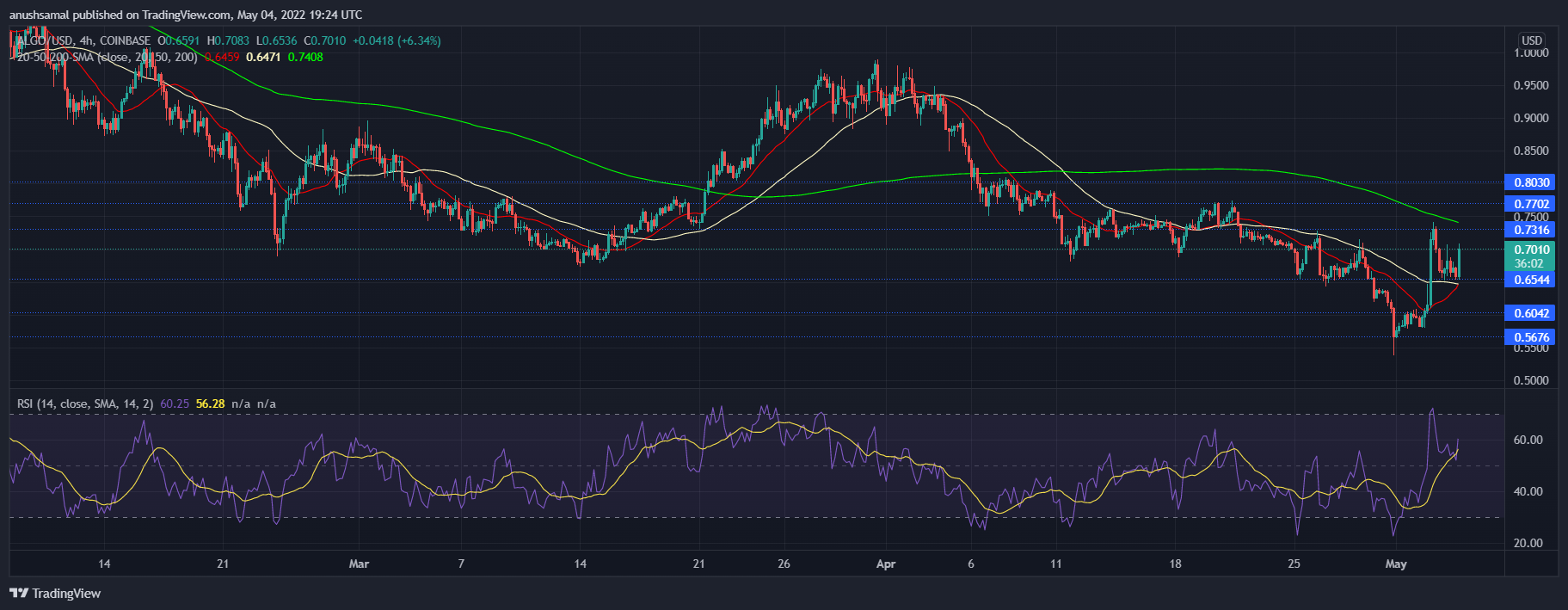Click the May date on time axis
The height and width of the screenshot is (610, 1568).
click(1396, 564)
